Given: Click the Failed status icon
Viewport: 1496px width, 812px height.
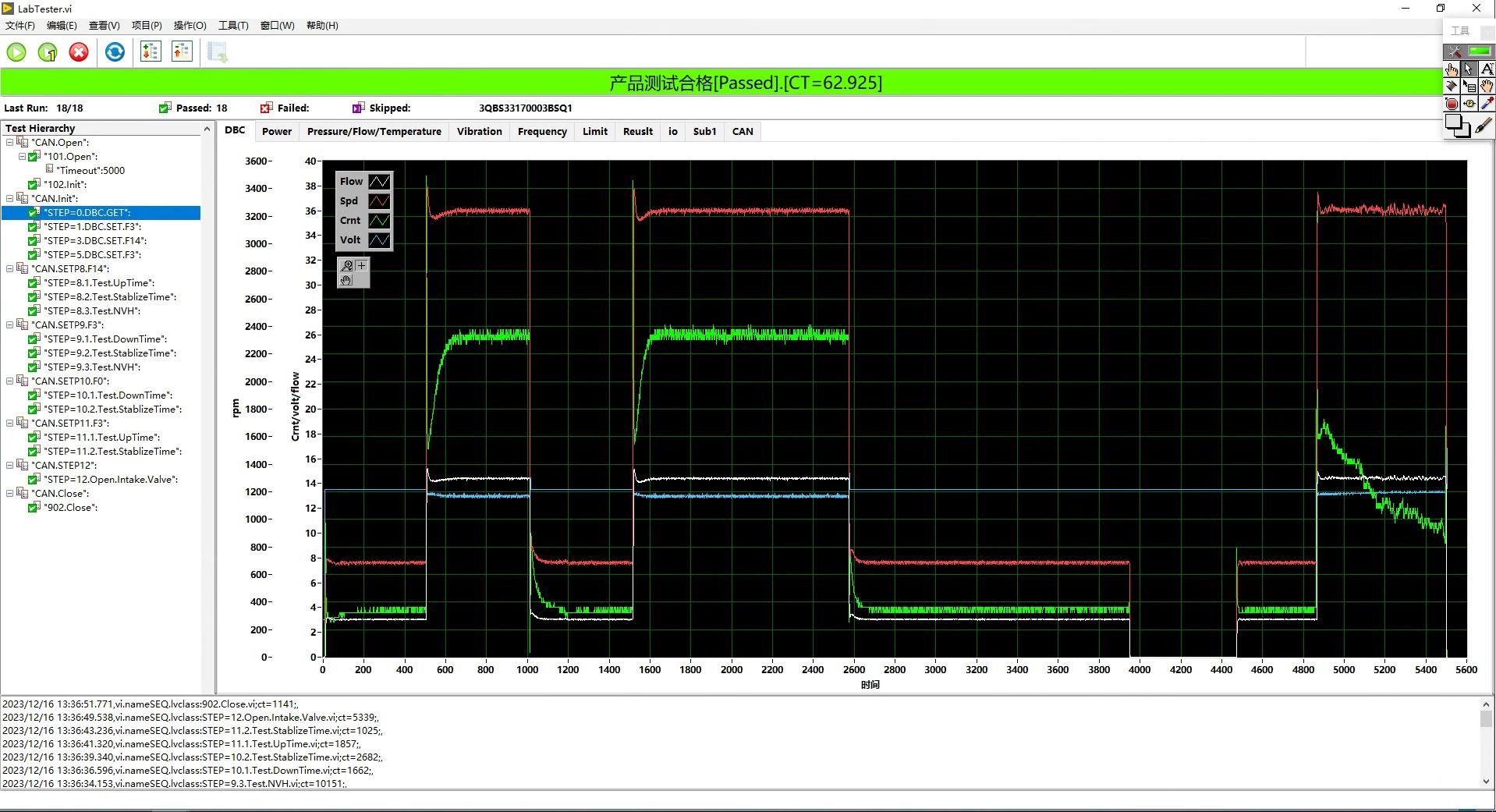Looking at the screenshot, I should pos(266,108).
